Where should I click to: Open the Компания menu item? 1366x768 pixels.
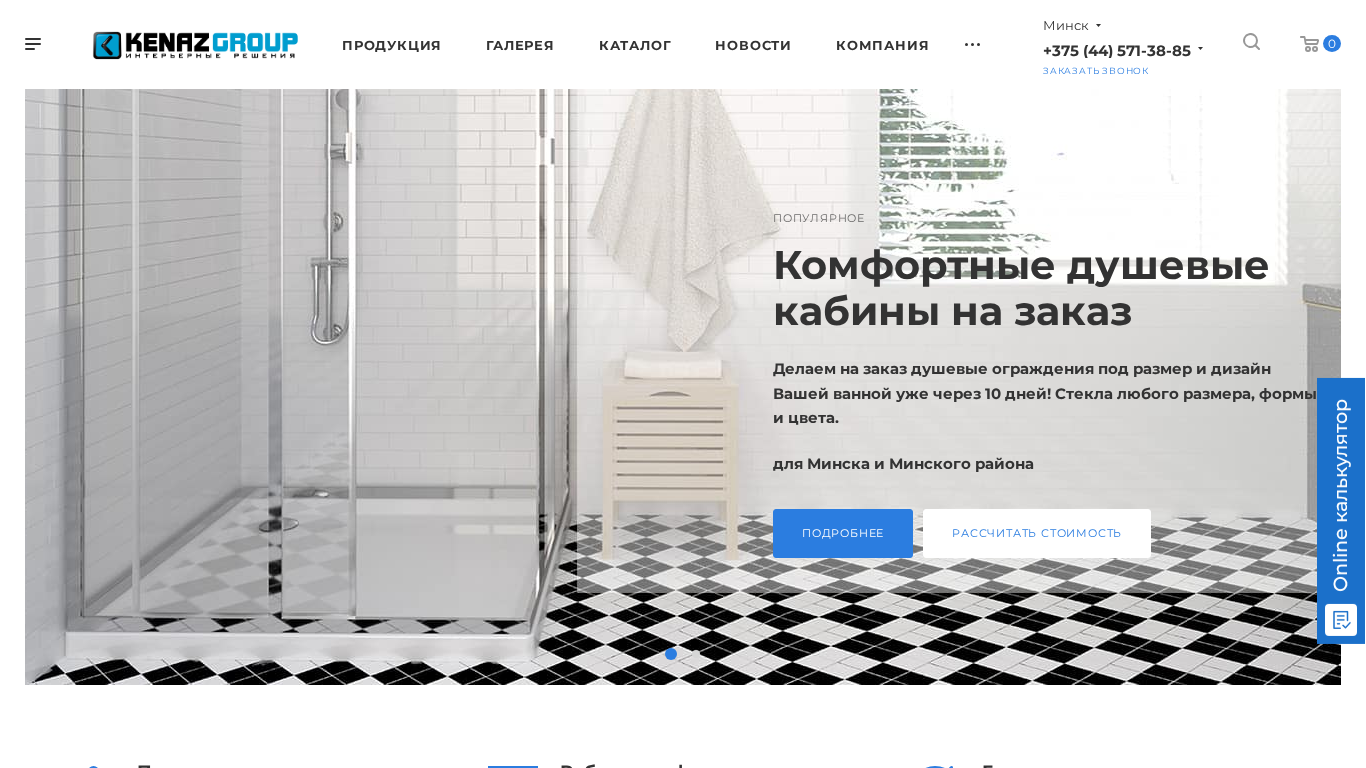(x=882, y=45)
